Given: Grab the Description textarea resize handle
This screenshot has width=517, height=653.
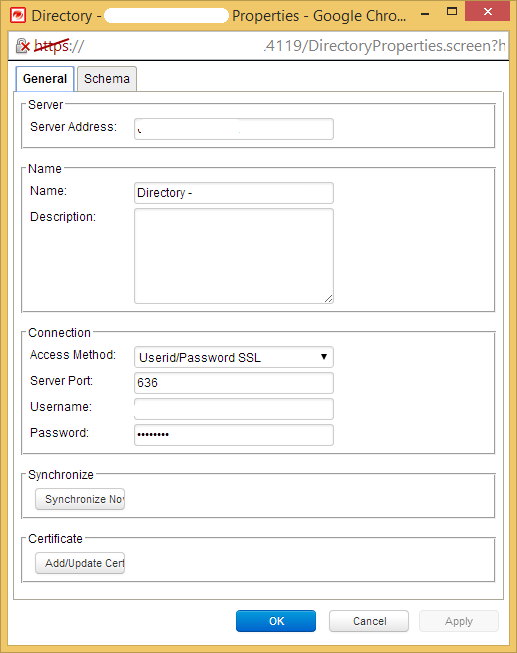Looking at the screenshot, I should point(329,299).
